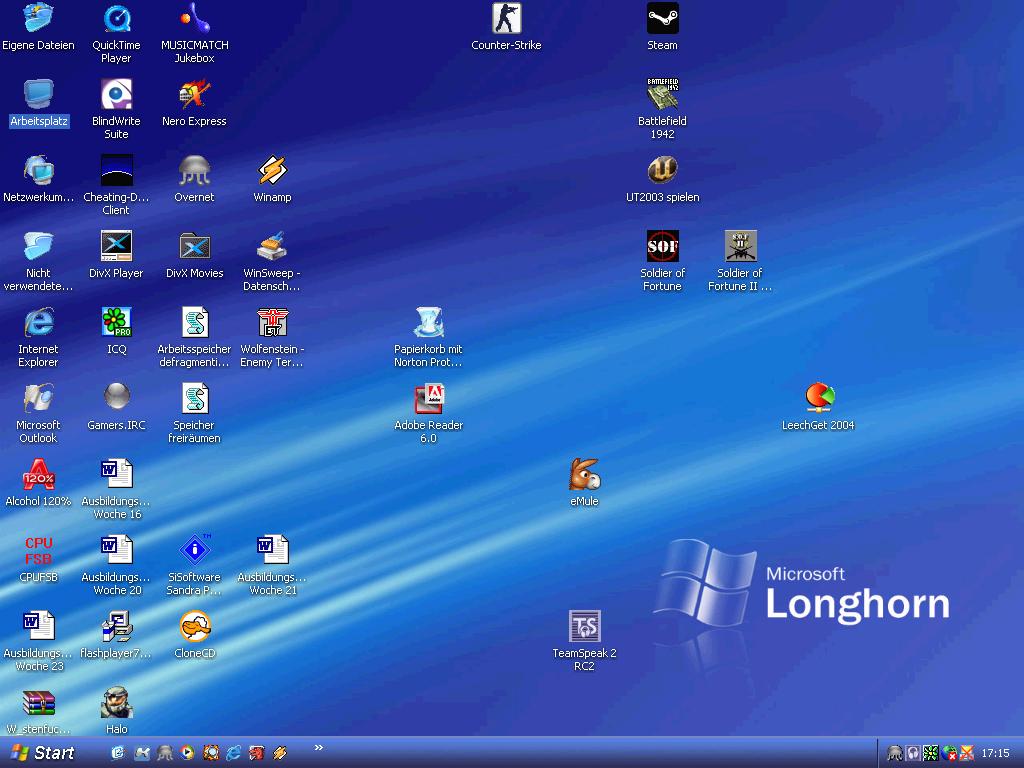Open the Overnet desktop shortcut
1024x768 pixels.
pyautogui.click(x=194, y=170)
